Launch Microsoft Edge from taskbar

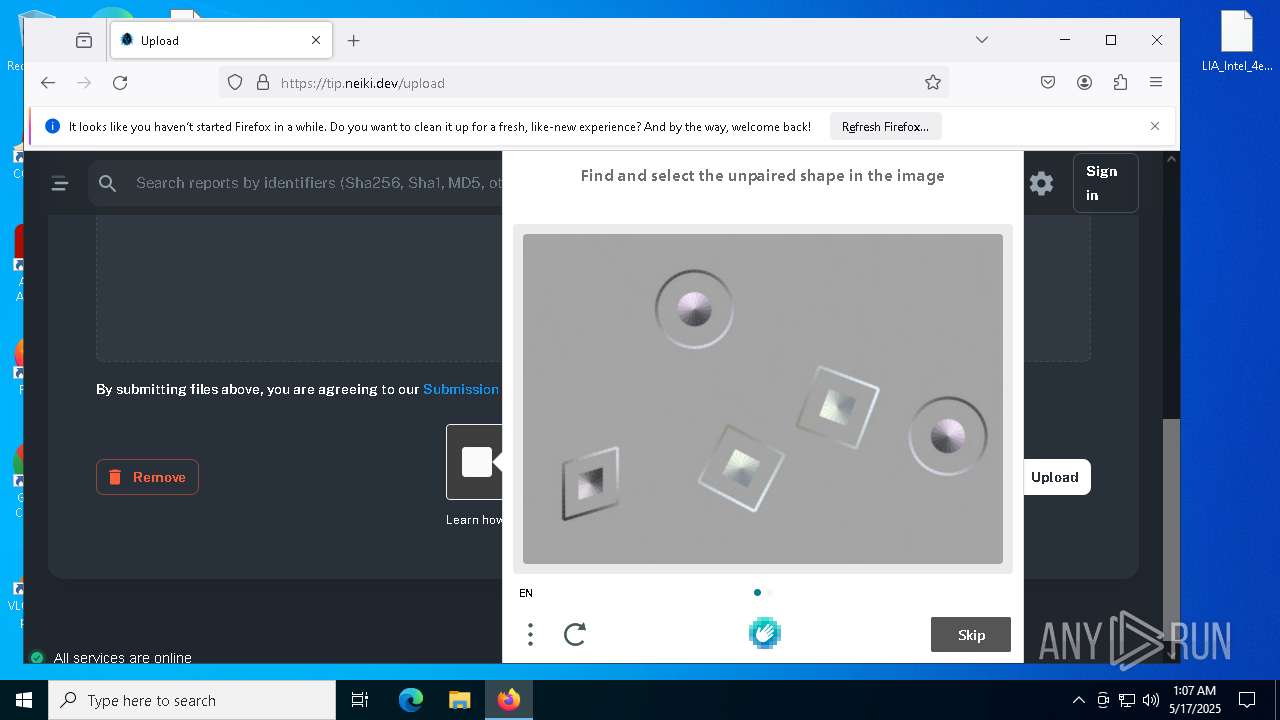click(411, 700)
